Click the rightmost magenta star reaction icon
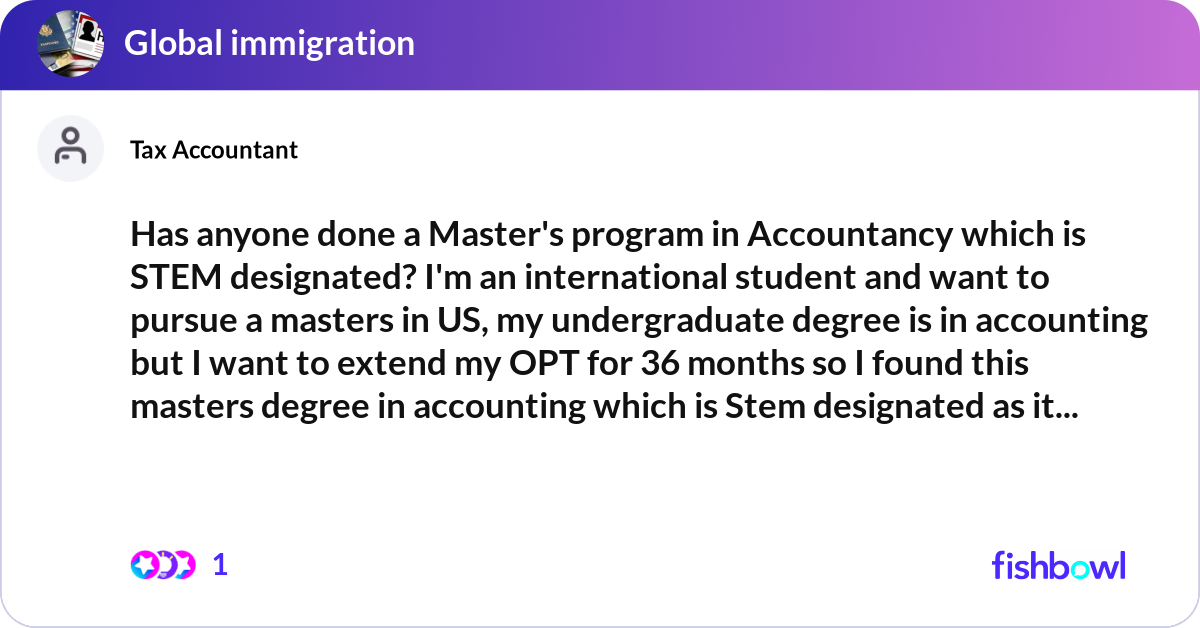 pos(186,565)
